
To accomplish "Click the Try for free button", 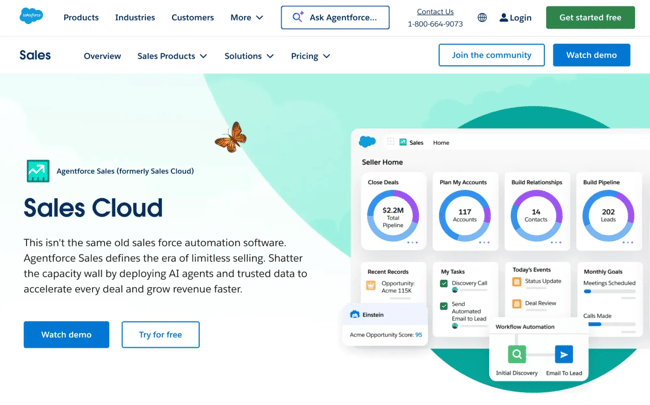I will [x=160, y=335].
